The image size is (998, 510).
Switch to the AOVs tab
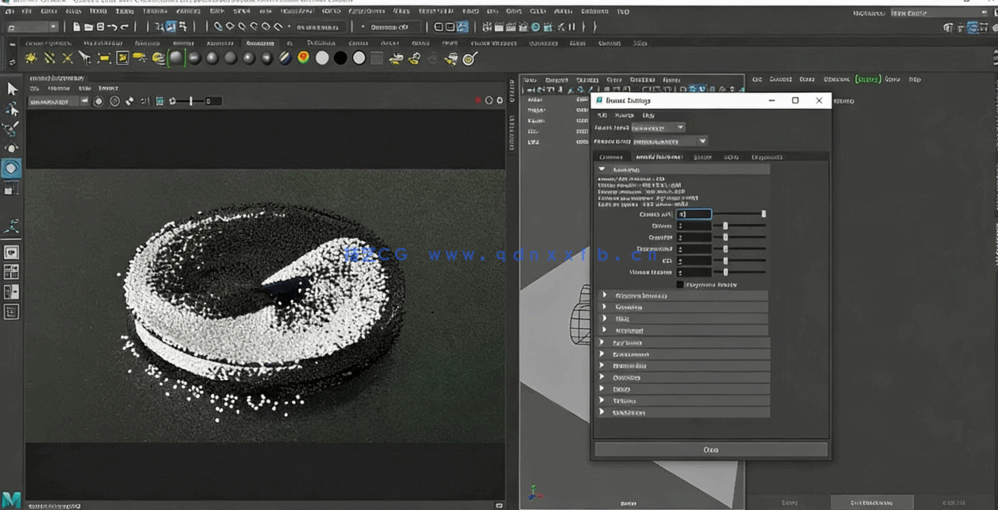click(731, 157)
